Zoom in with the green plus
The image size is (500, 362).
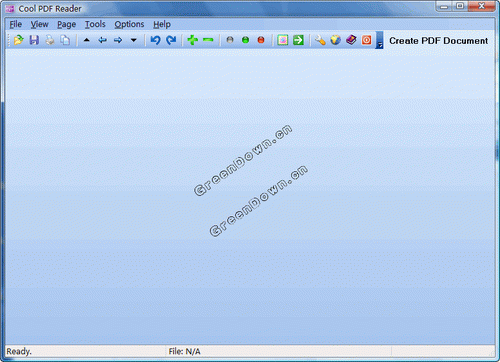(192, 40)
